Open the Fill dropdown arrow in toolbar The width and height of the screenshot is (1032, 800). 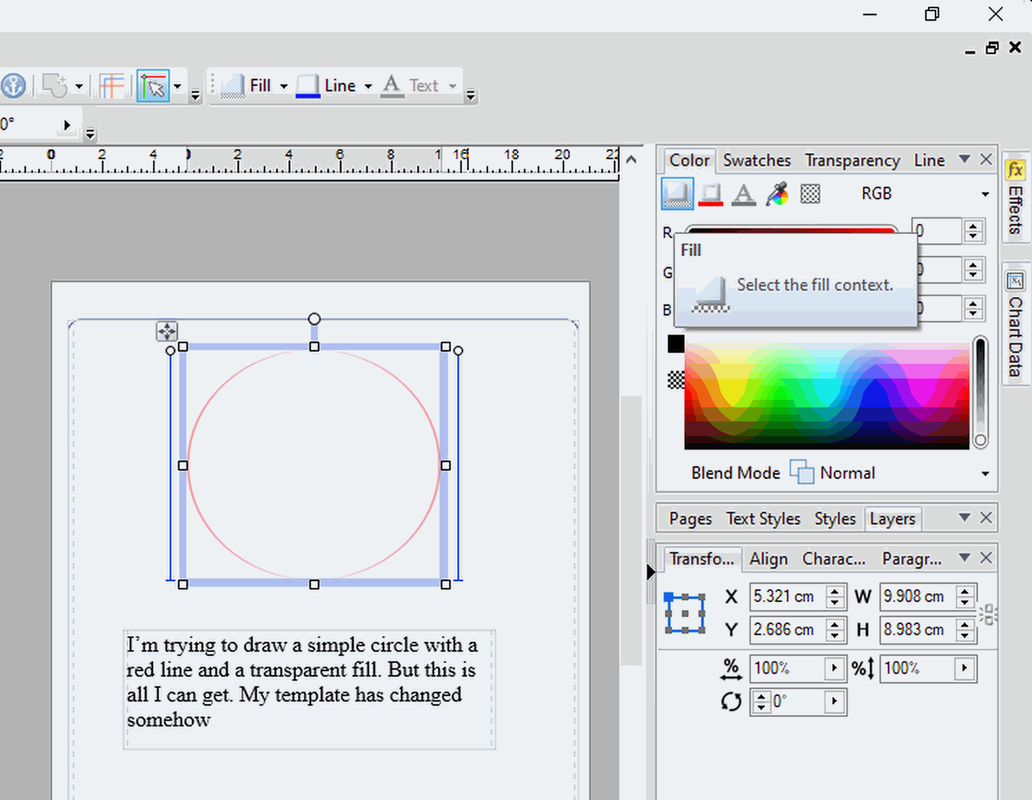coord(284,86)
